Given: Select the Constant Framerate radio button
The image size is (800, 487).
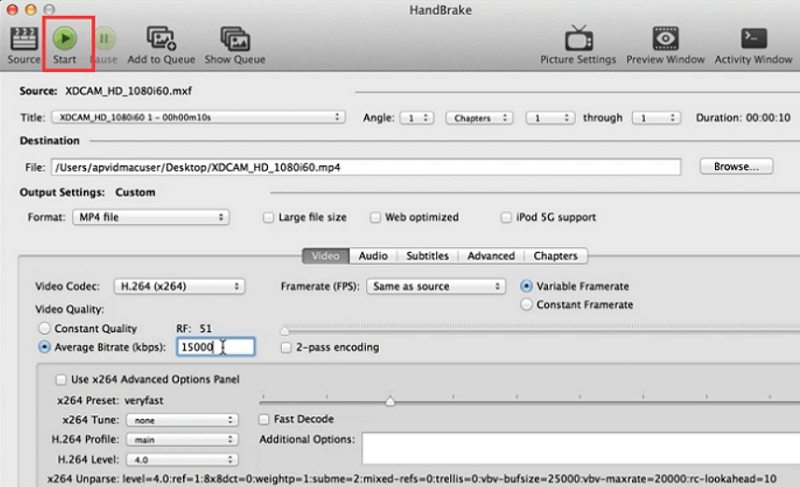Looking at the screenshot, I should pyautogui.click(x=526, y=304).
